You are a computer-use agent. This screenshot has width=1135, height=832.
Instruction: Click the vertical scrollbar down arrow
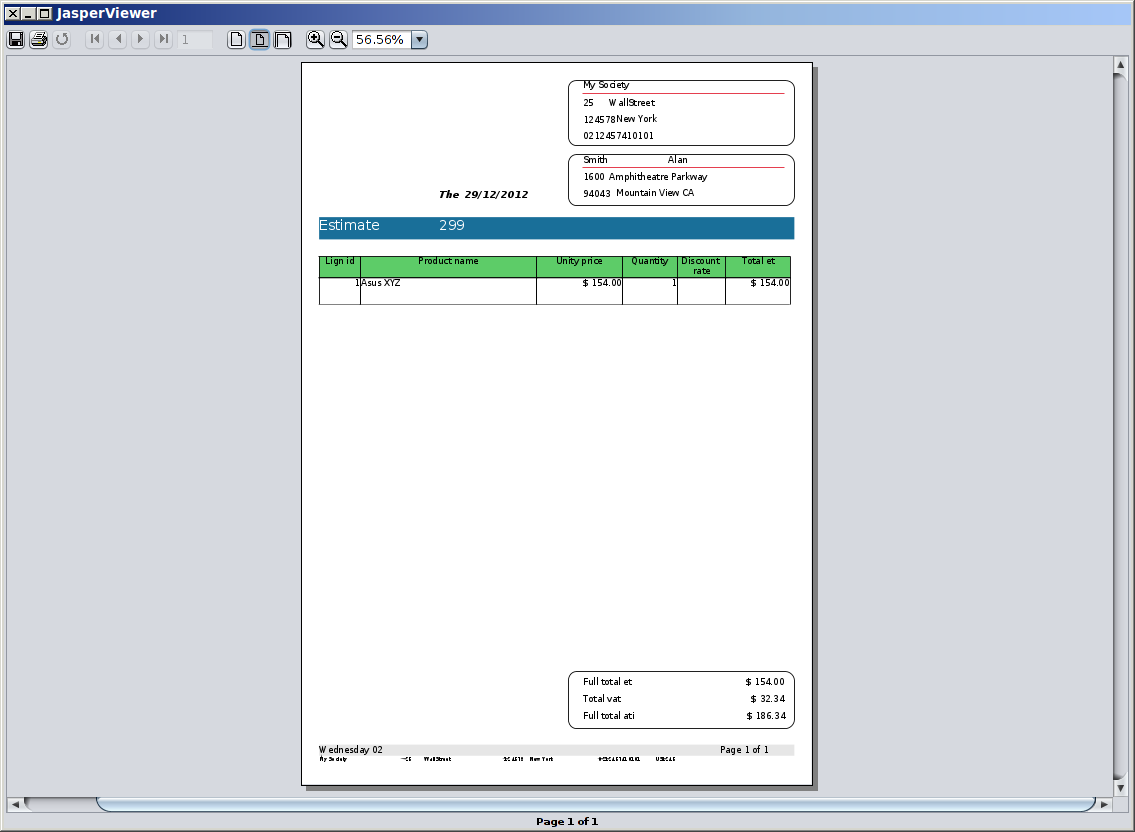1120,788
